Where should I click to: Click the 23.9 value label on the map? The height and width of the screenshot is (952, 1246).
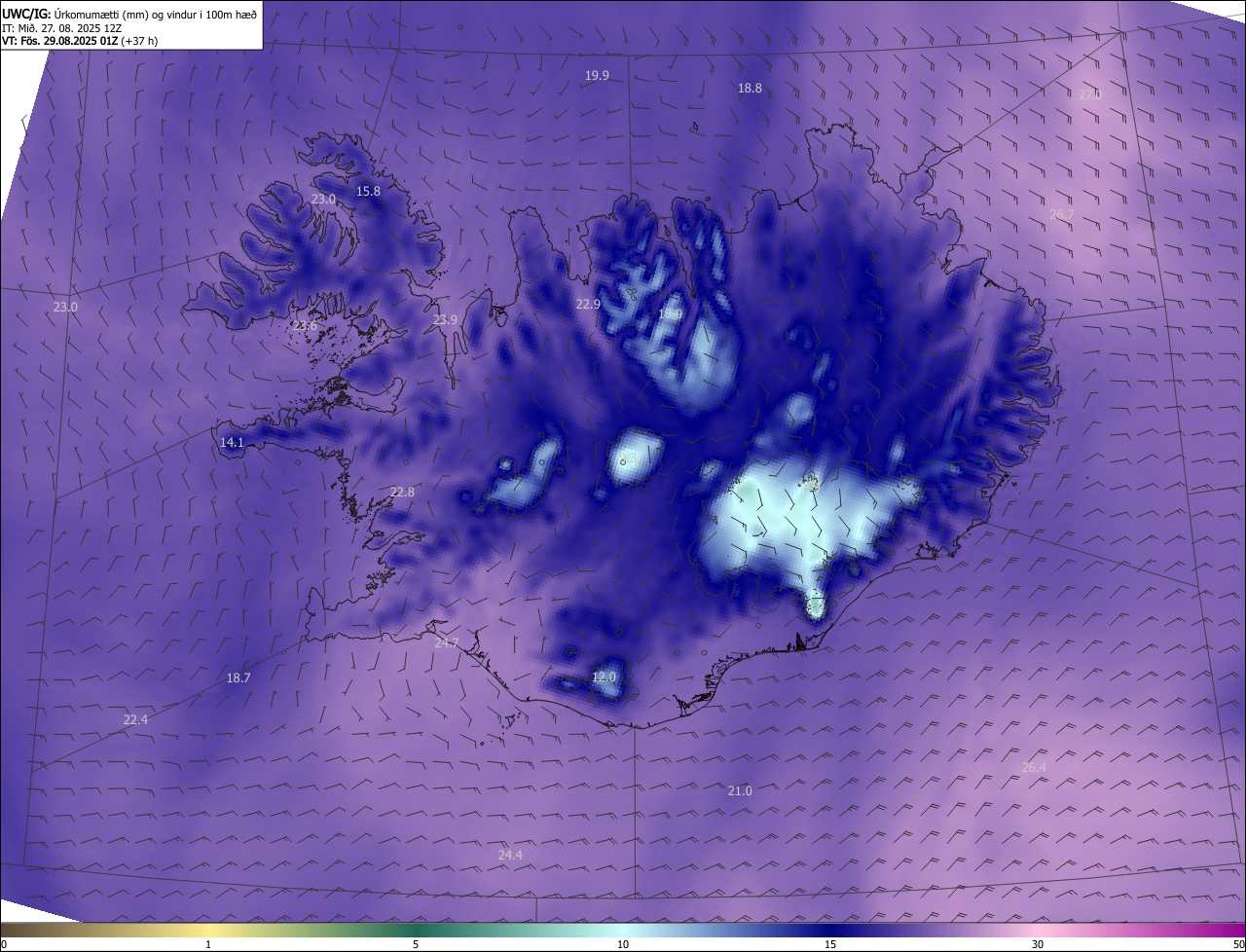tap(445, 320)
